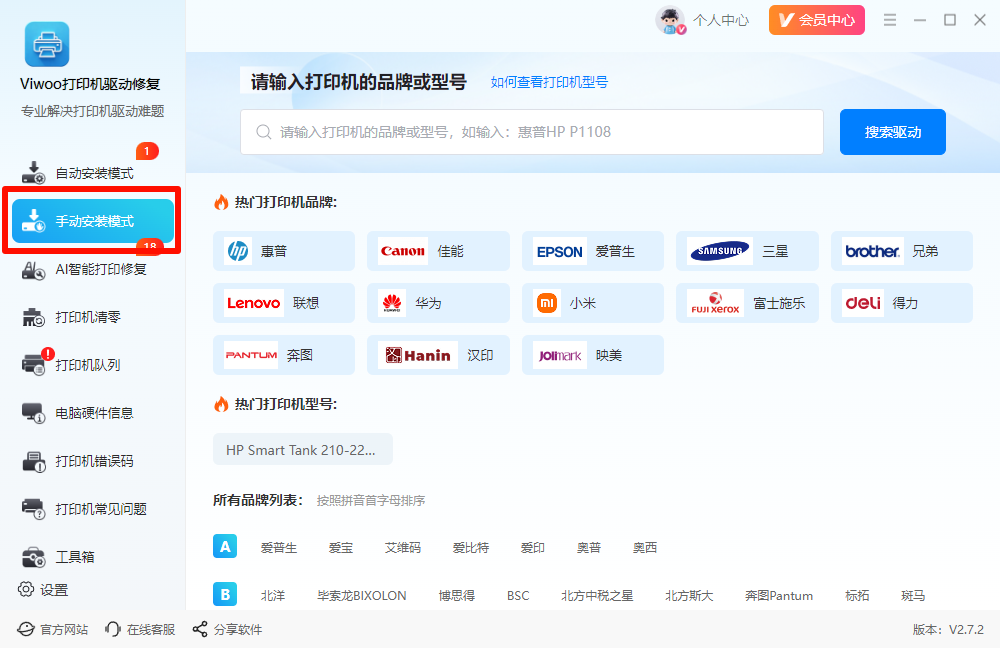
Task: Open 会员中心 button
Action: (x=816, y=20)
